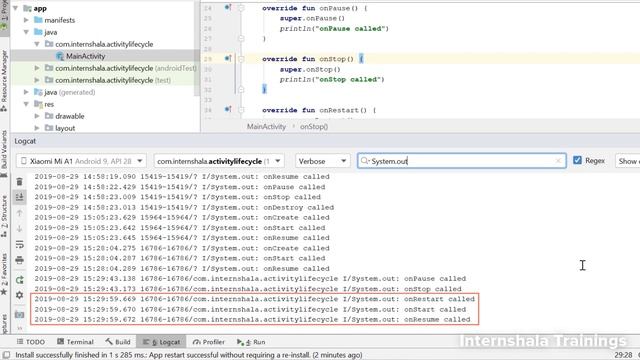Click the up arrow stack trace icon
The height and width of the screenshot is (360, 640).
19,213
